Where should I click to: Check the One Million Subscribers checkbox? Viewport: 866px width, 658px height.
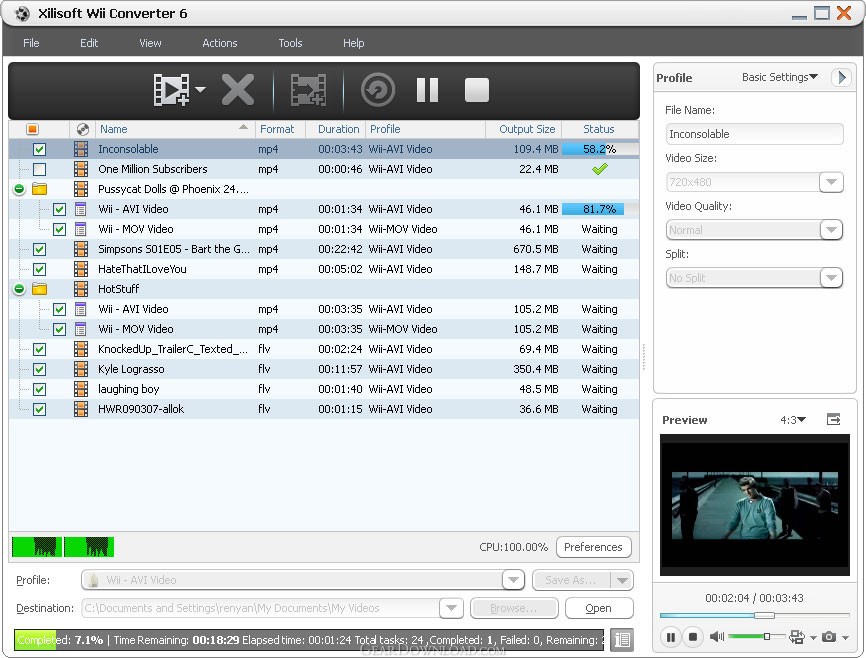click(x=39, y=169)
